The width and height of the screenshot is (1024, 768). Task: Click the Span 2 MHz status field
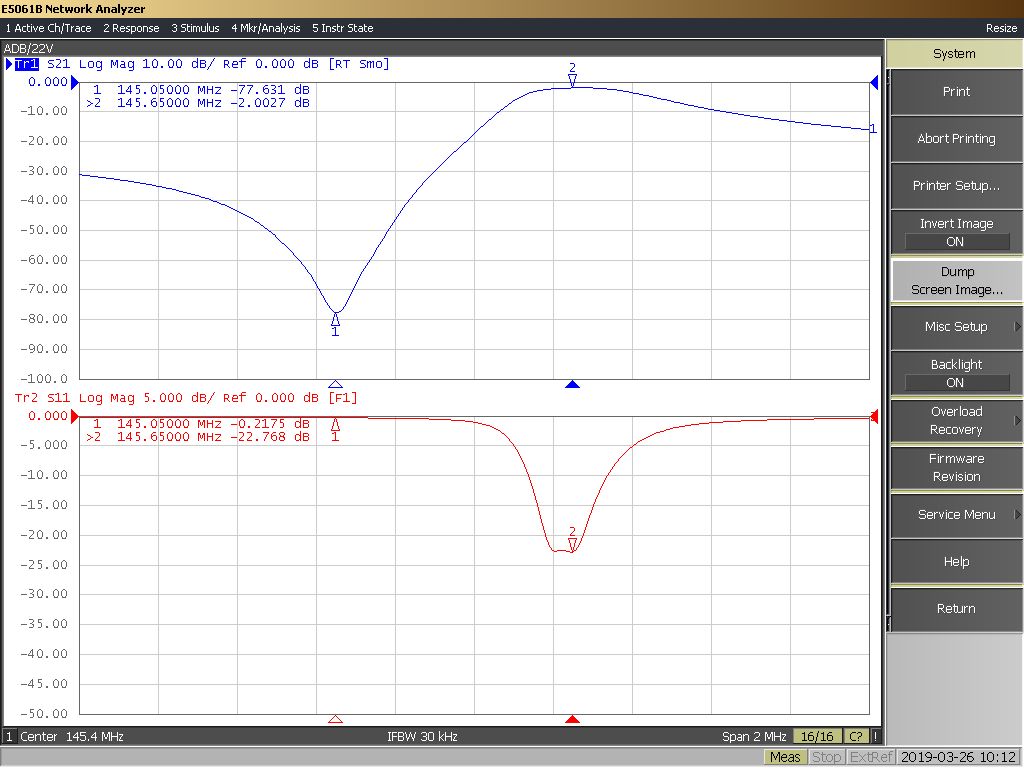pyautogui.click(x=754, y=737)
